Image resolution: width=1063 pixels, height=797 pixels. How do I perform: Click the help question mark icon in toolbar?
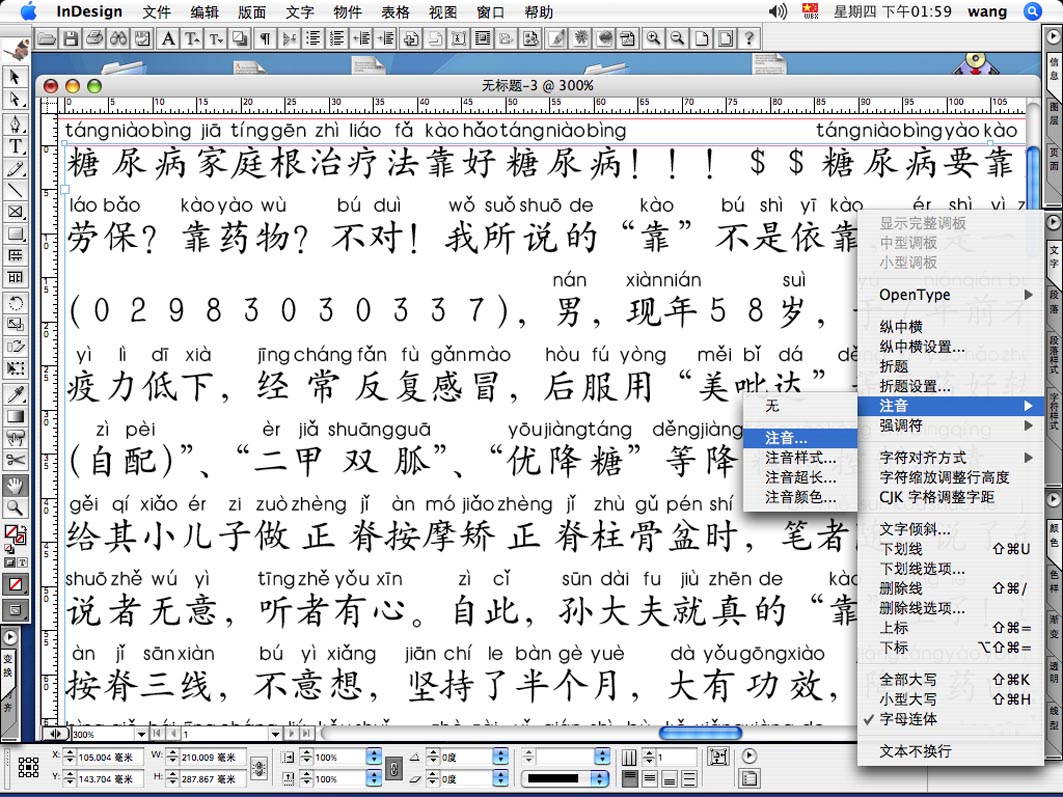pos(748,39)
